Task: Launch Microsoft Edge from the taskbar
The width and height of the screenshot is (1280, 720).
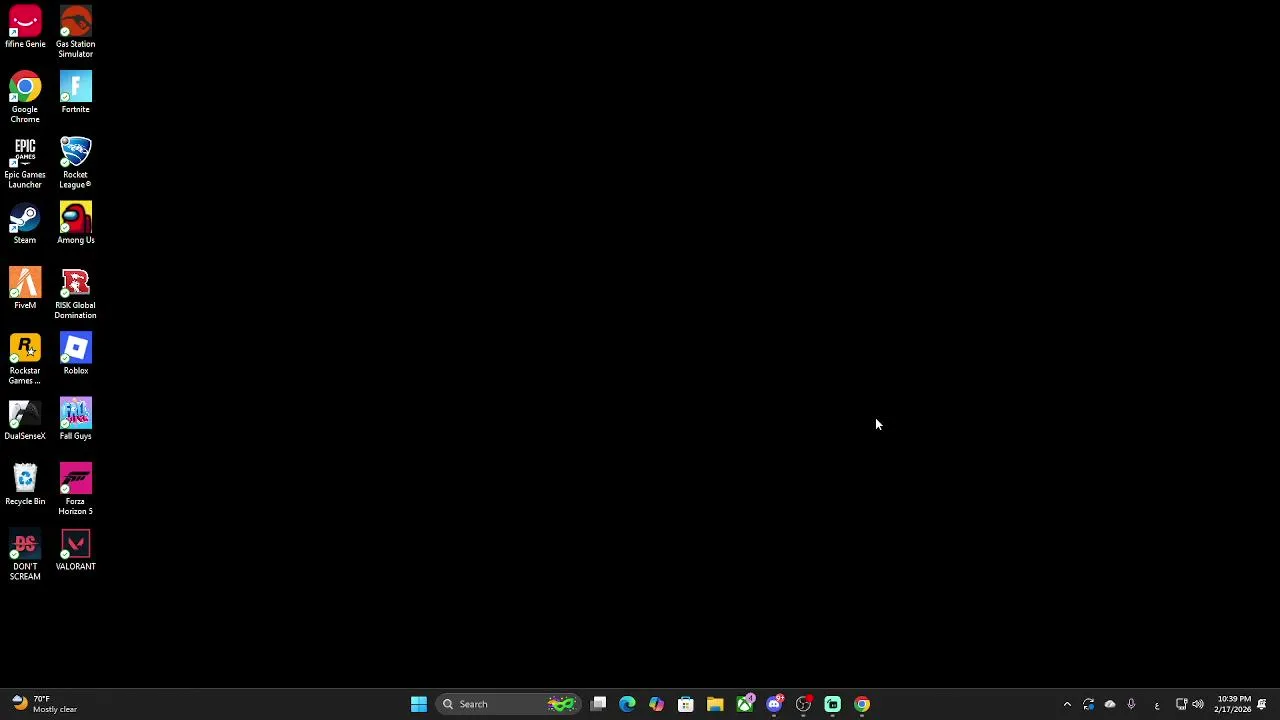Action: coord(627,704)
